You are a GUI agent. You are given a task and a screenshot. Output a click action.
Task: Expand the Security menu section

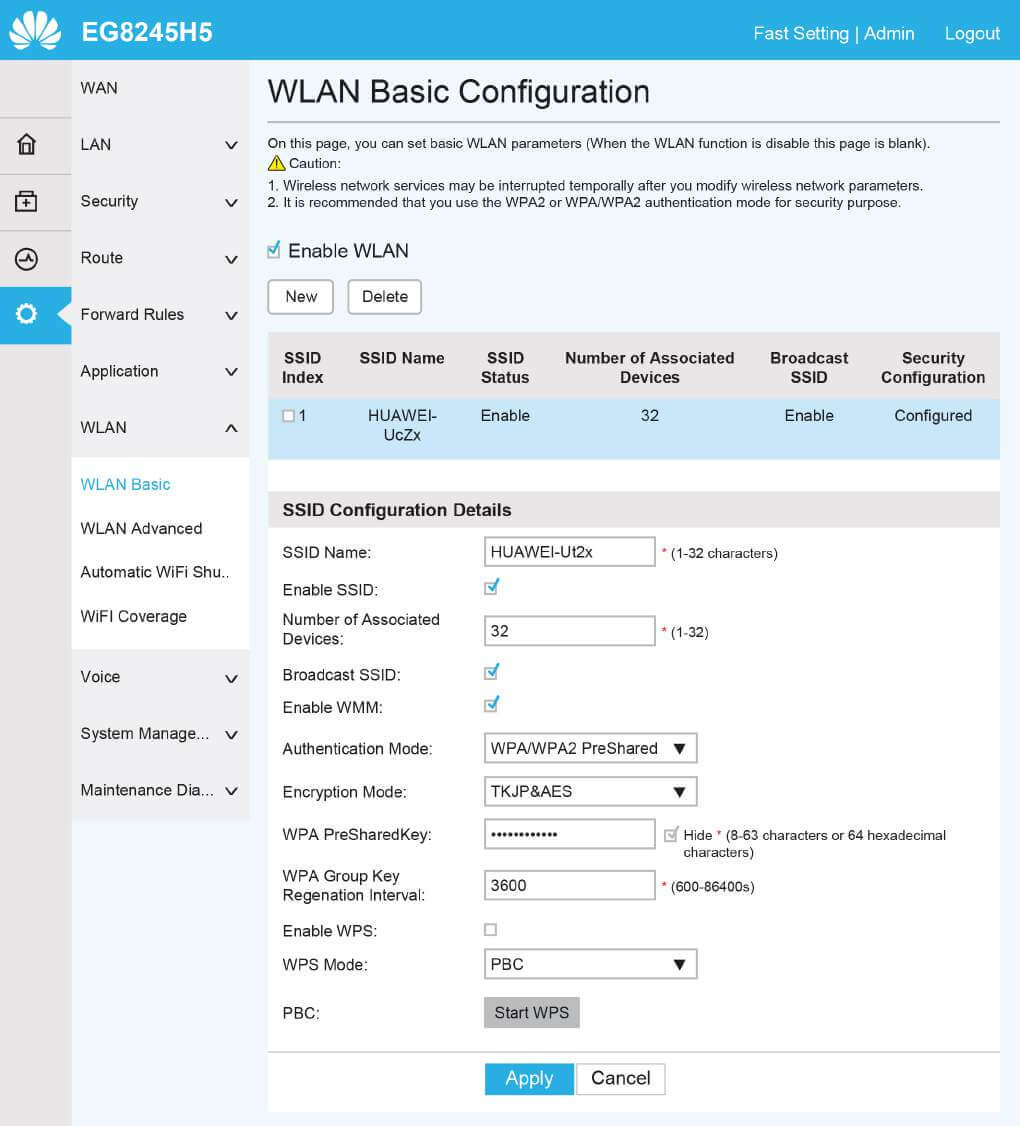[x=160, y=202]
